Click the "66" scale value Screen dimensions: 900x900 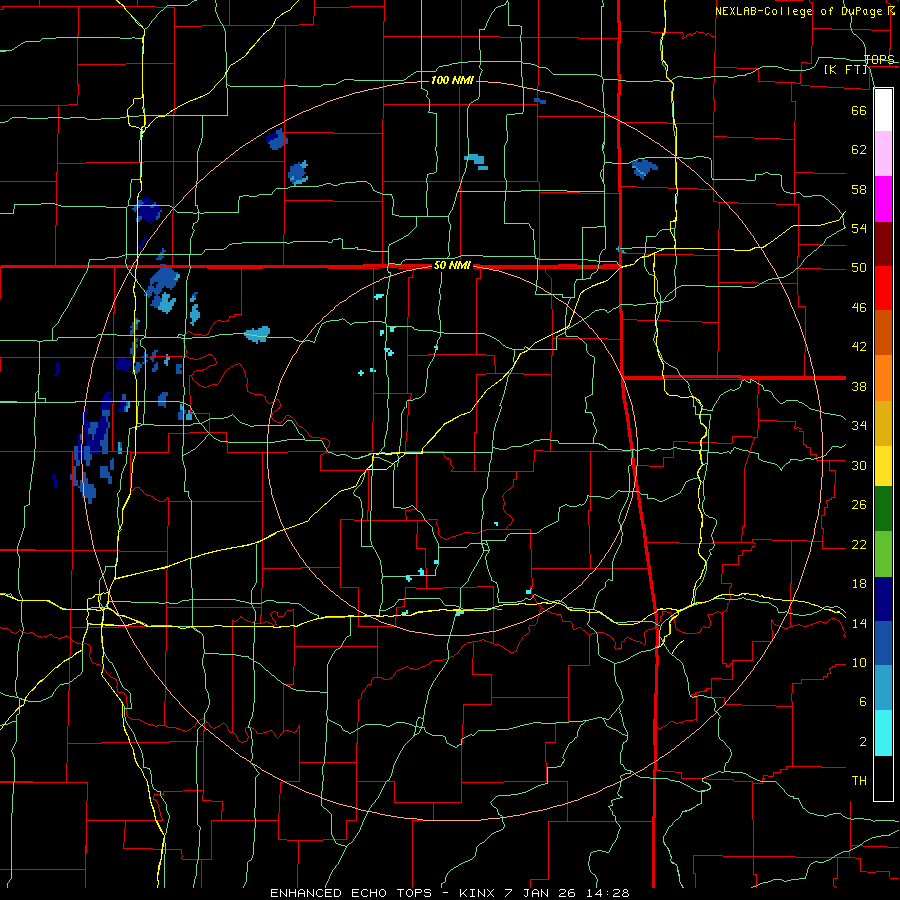(859, 110)
